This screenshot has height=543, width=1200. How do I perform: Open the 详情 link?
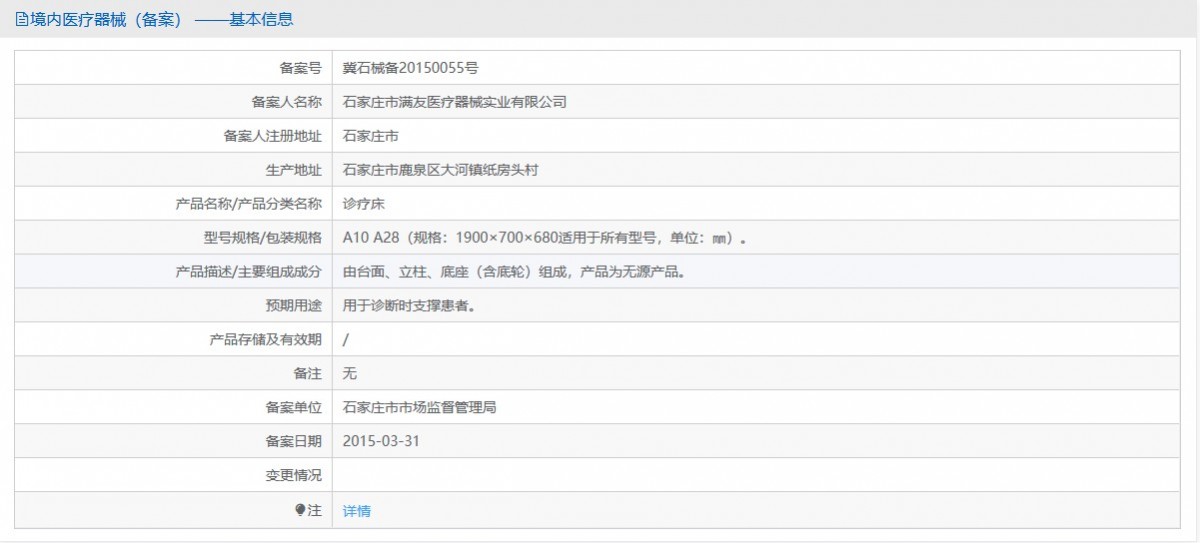(x=357, y=511)
